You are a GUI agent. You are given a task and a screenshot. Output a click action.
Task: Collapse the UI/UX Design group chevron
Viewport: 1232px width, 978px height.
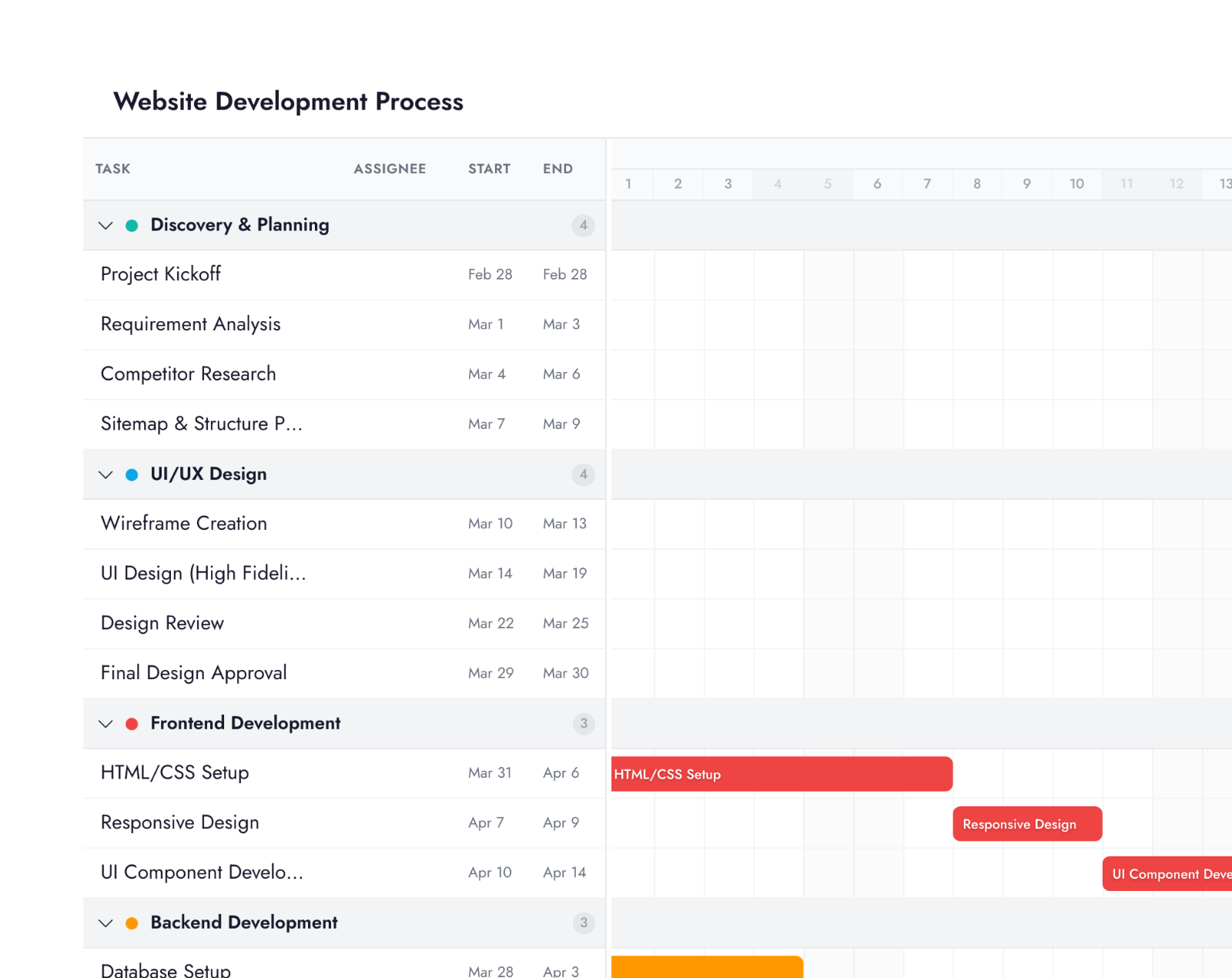click(105, 474)
